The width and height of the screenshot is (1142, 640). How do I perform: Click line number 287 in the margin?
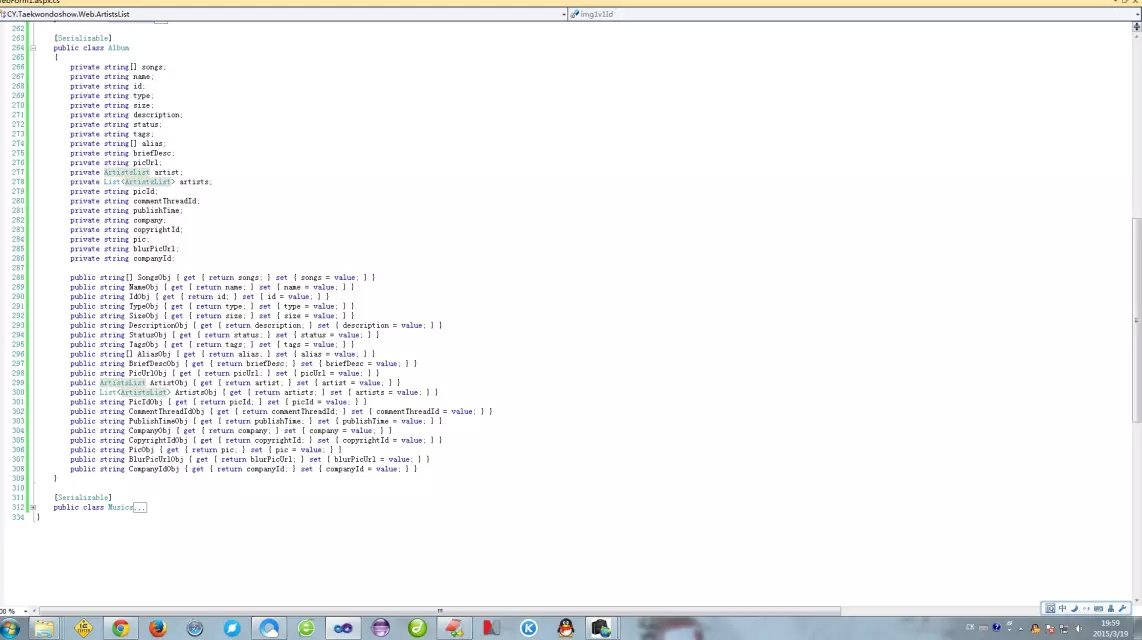click(x=17, y=268)
